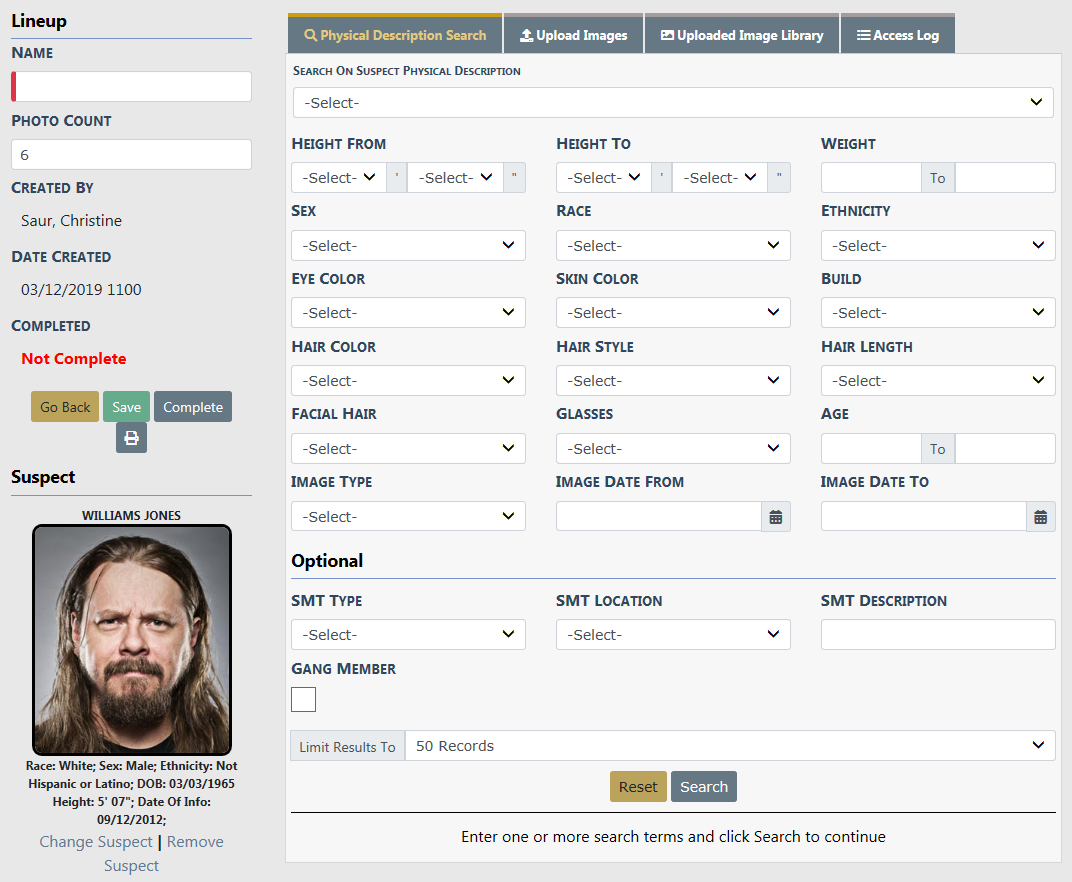
Task: Open the Hair Color dropdown
Action: point(408,381)
